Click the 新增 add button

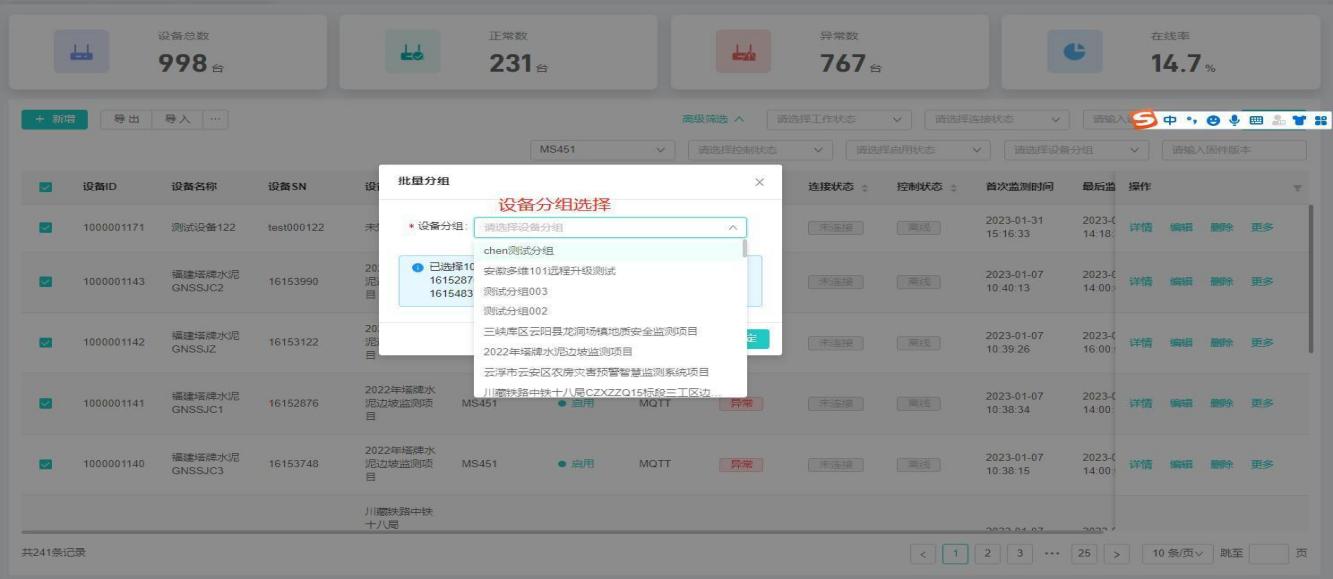pos(56,120)
